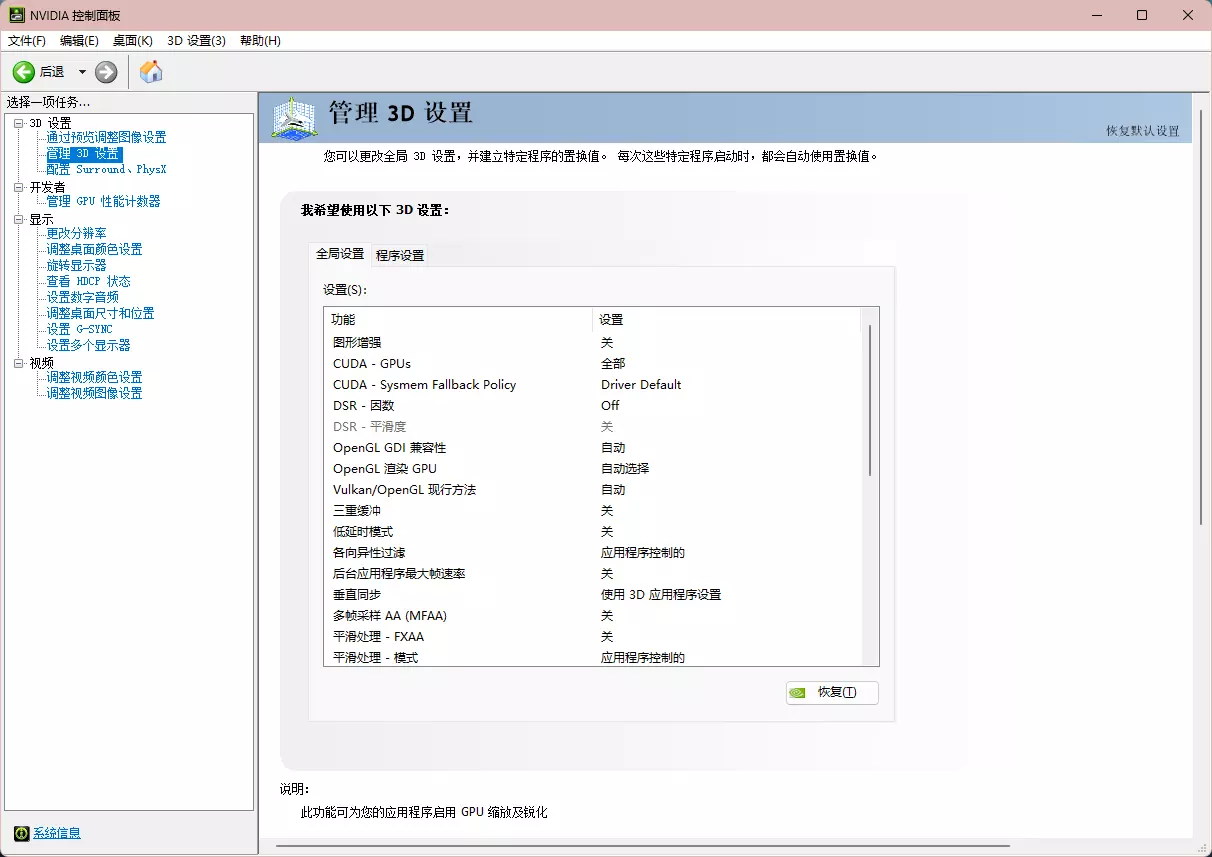Open 调整视频颜色设置
This screenshot has height=857, width=1212.
coord(94,377)
